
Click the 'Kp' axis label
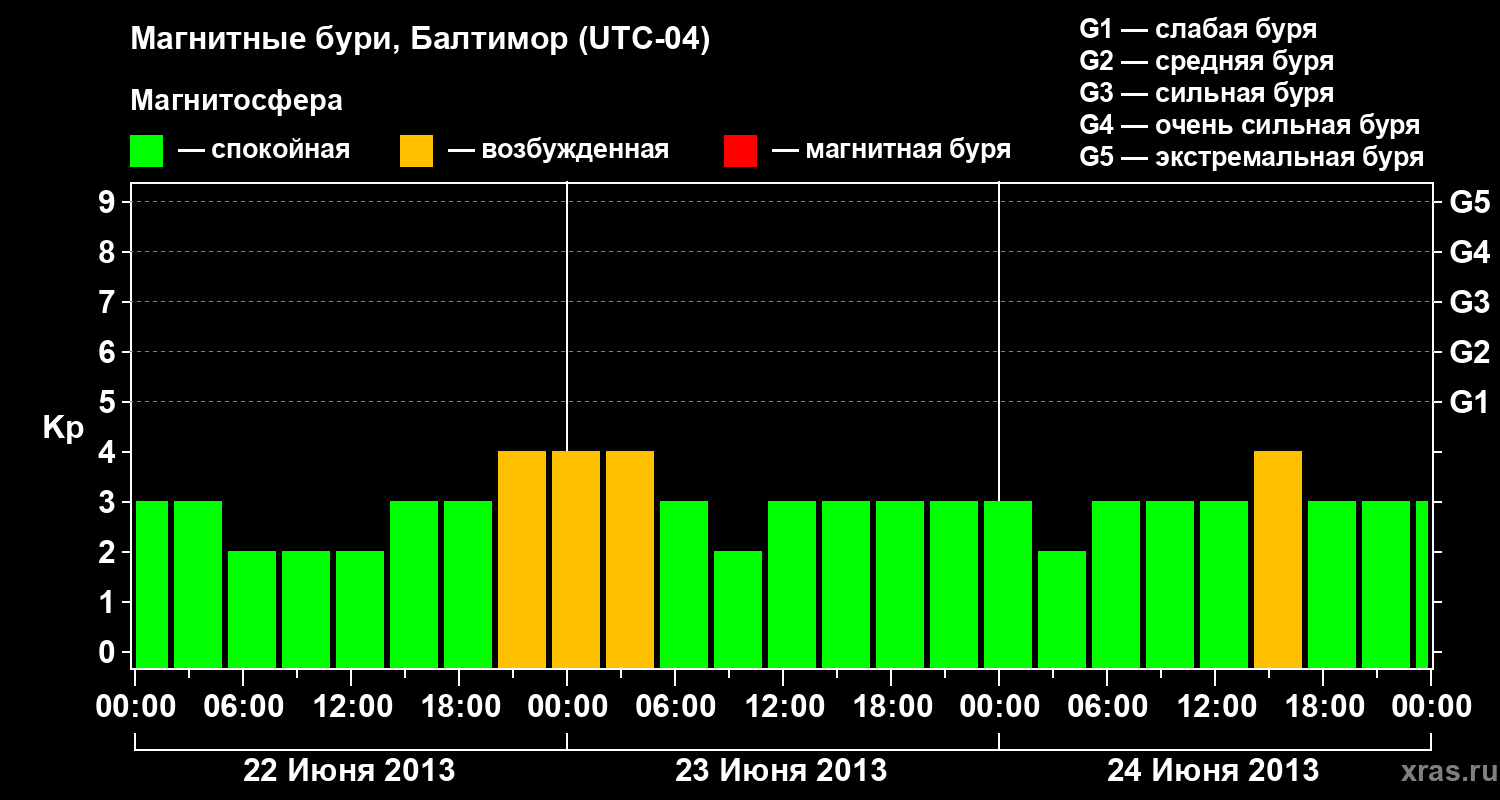[x=63, y=429]
